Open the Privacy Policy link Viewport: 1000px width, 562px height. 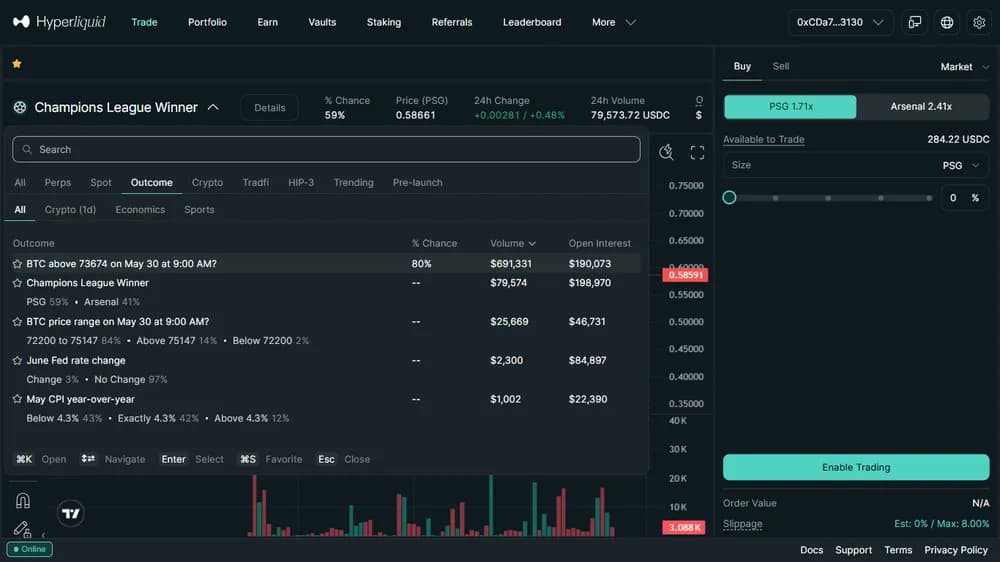tap(956, 550)
